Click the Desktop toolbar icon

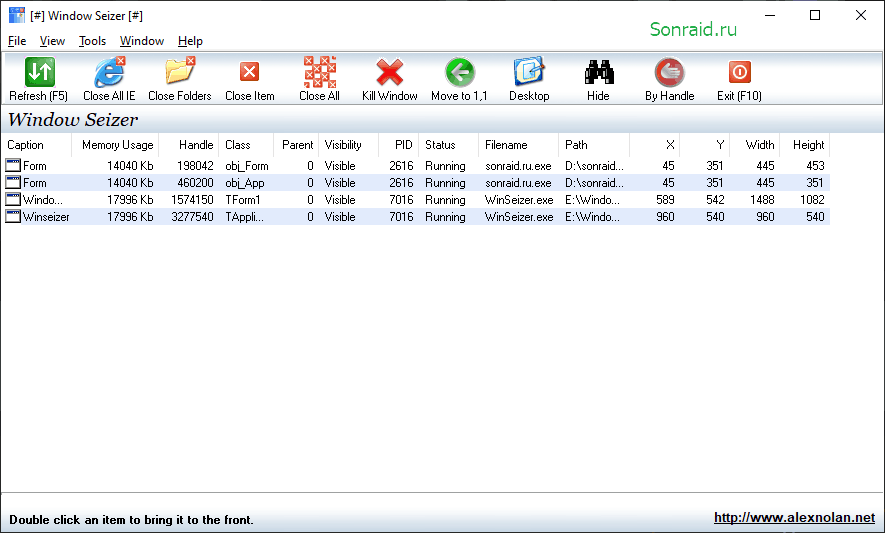tap(529, 72)
